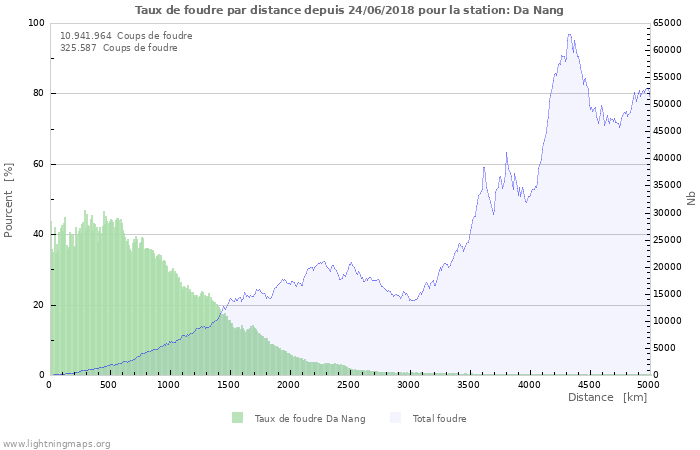Click the green Taux de foudre legend swatch
The height and width of the screenshot is (450, 700).
point(237,418)
